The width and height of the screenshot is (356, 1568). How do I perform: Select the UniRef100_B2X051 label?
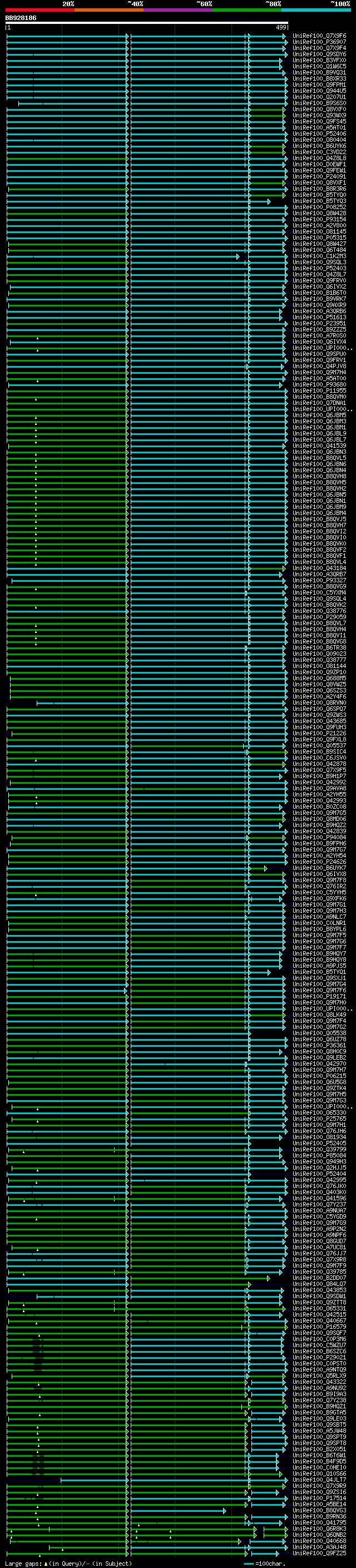(319, 1450)
